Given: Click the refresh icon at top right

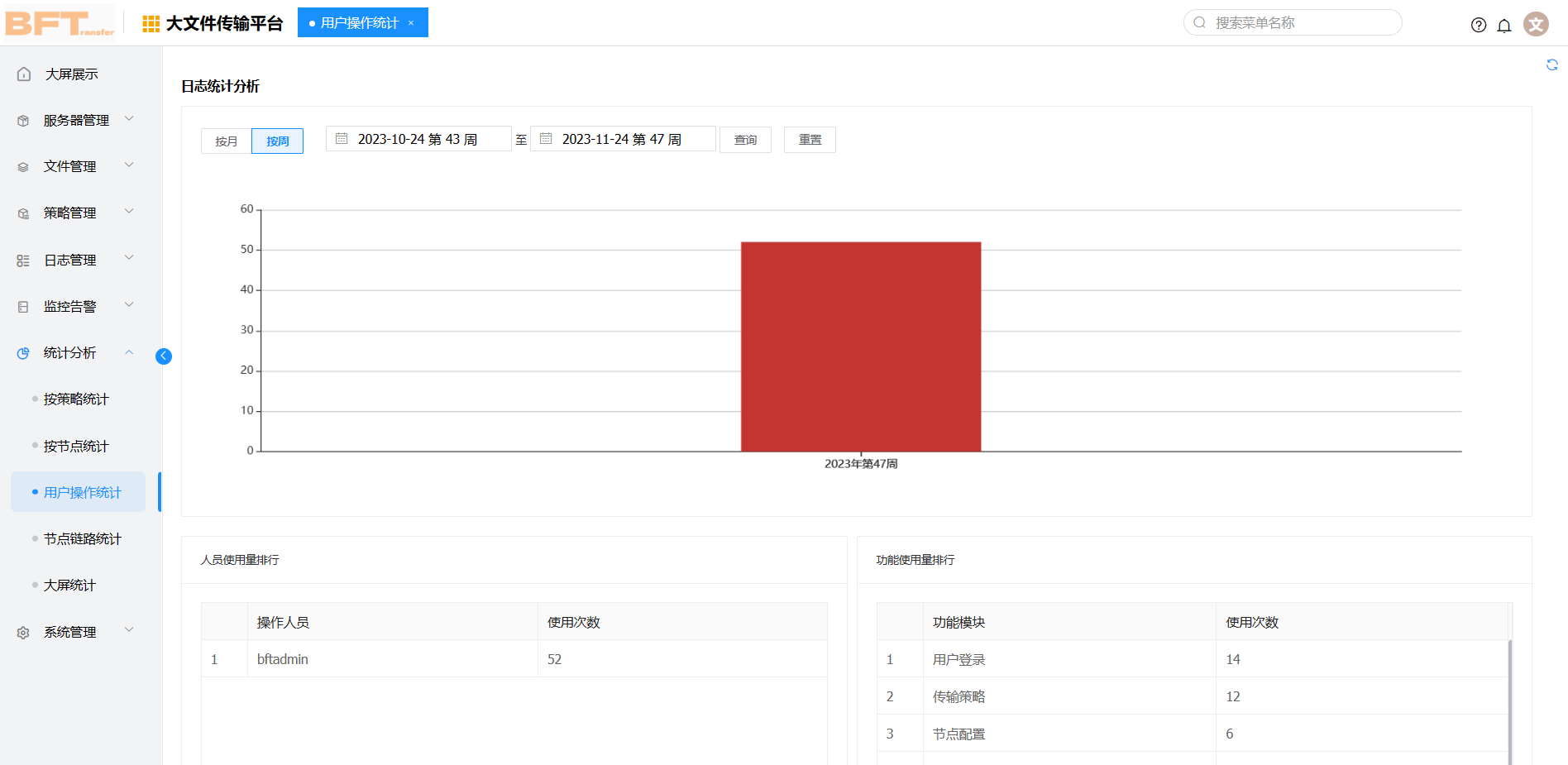Looking at the screenshot, I should [x=1551, y=65].
